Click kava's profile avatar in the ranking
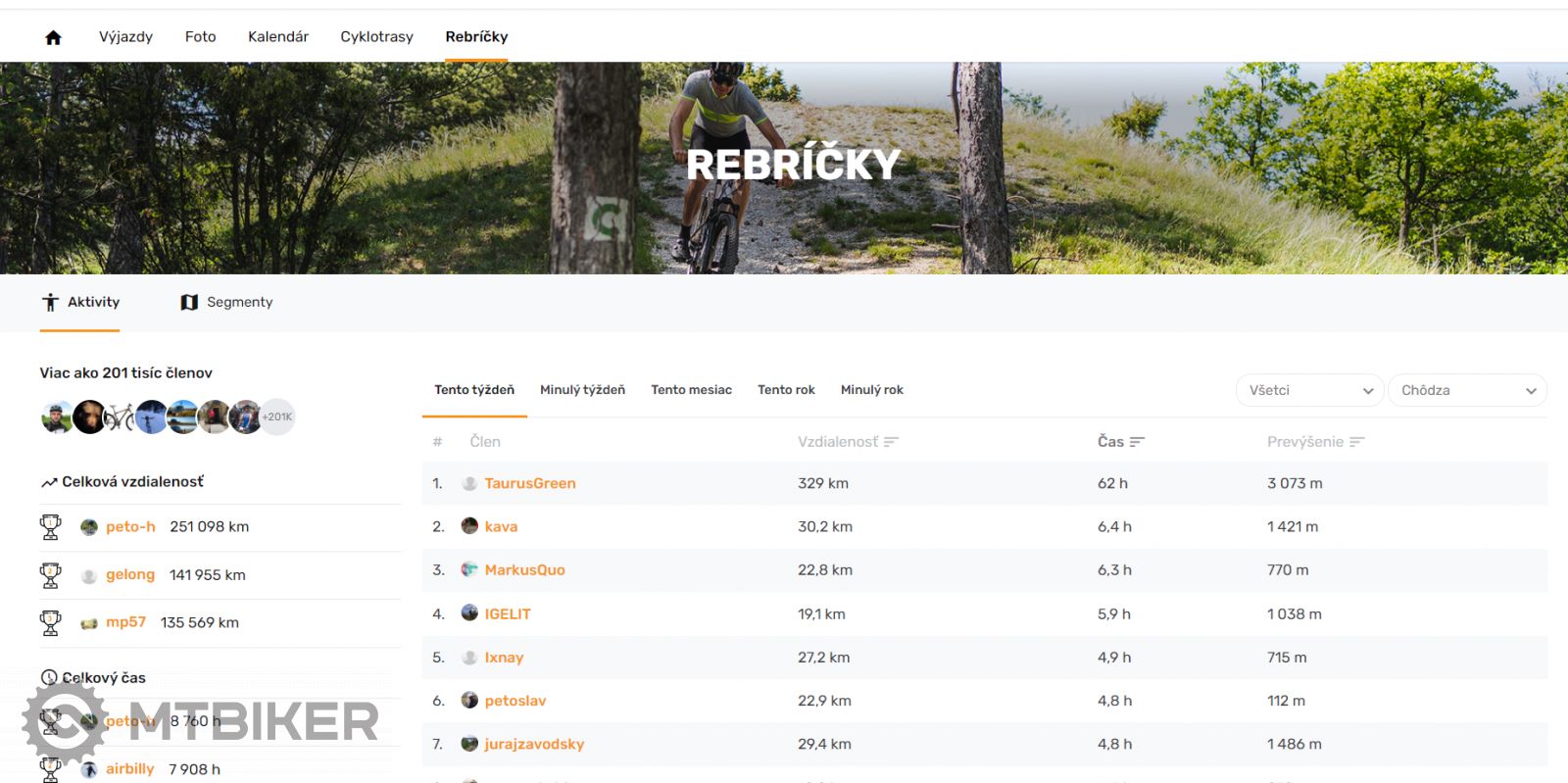1568x783 pixels. tap(469, 526)
